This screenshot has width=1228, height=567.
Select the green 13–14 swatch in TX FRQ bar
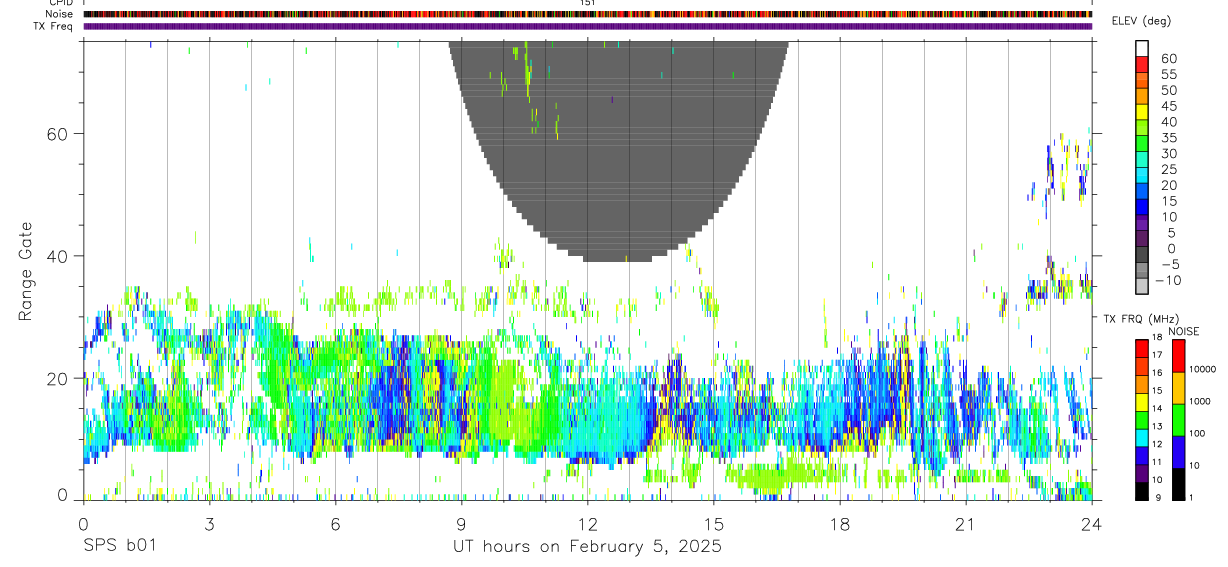point(1142,419)
